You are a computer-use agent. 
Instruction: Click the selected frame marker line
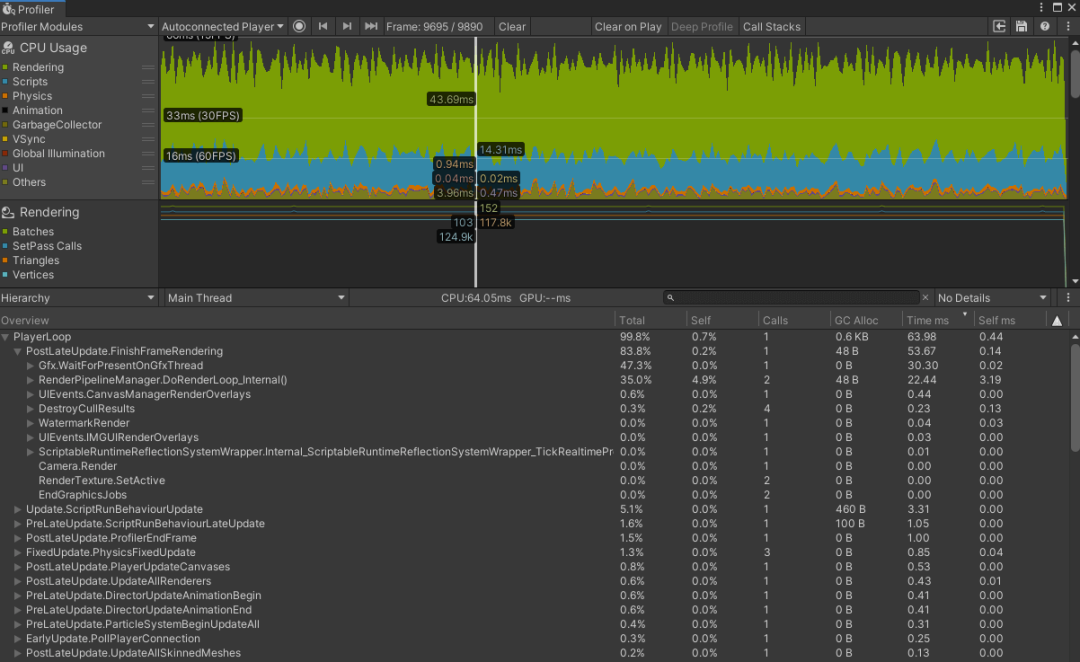pos(475,163)
